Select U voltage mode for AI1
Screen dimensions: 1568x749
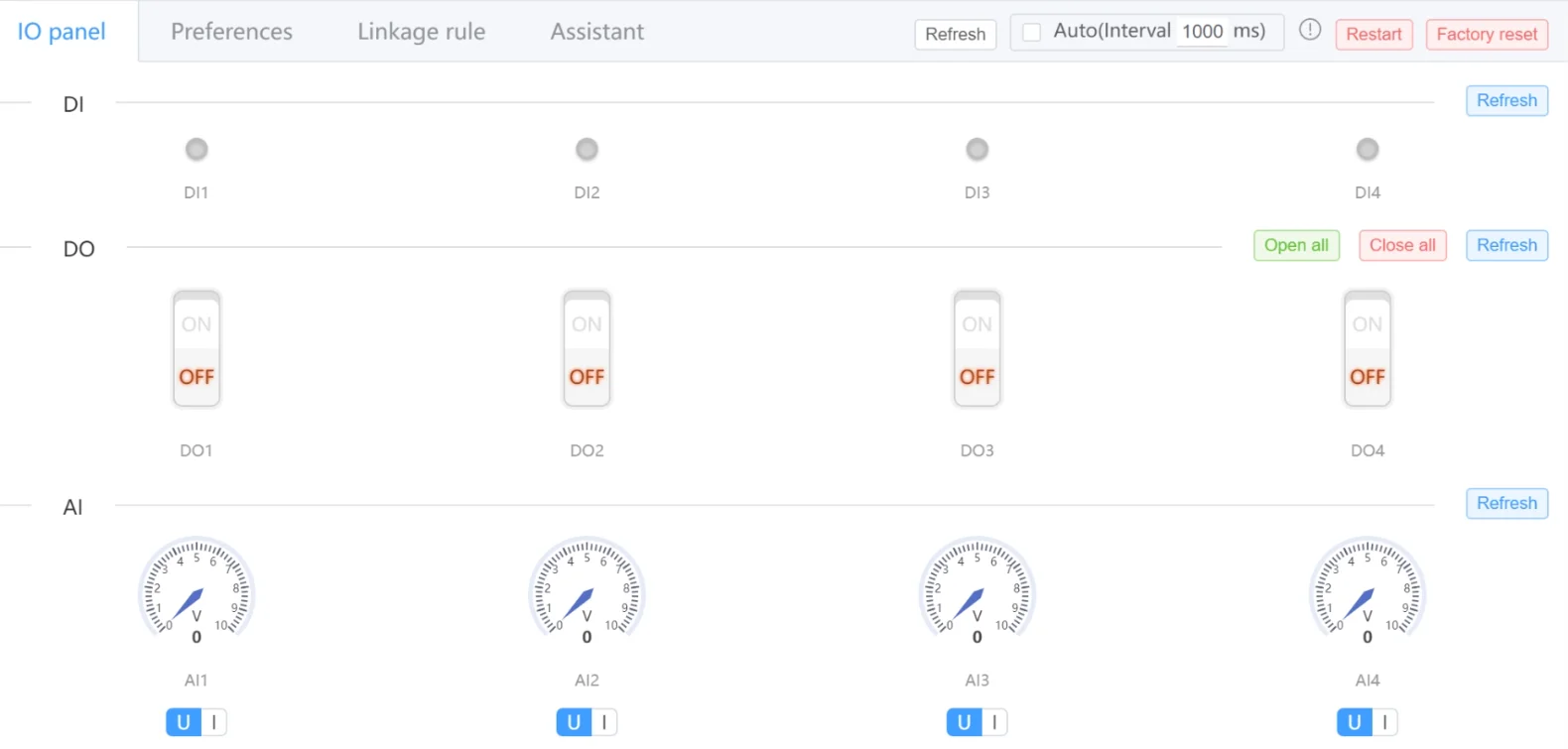(184, 722)
